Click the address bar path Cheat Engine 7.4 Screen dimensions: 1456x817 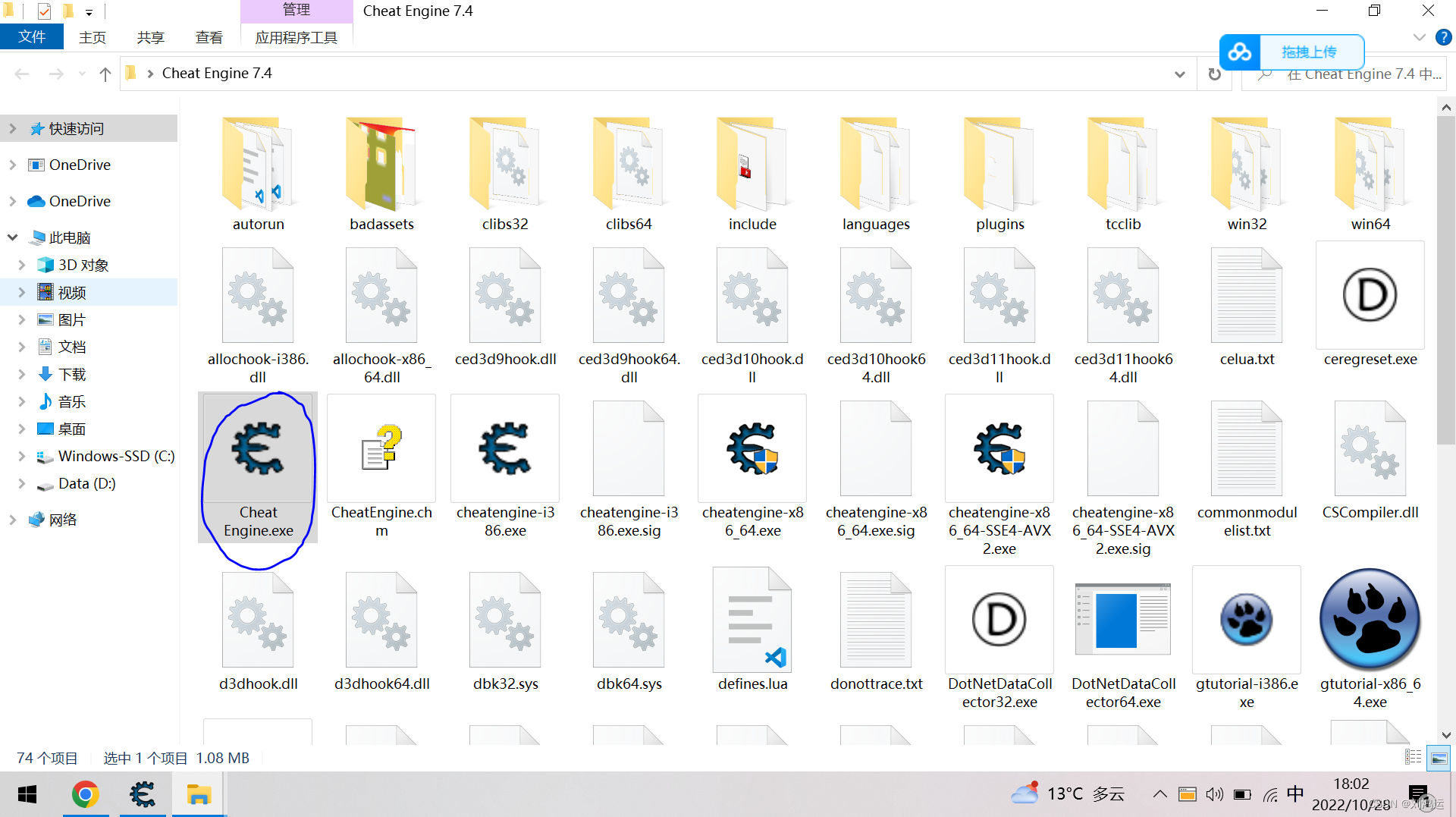(217, 74)
